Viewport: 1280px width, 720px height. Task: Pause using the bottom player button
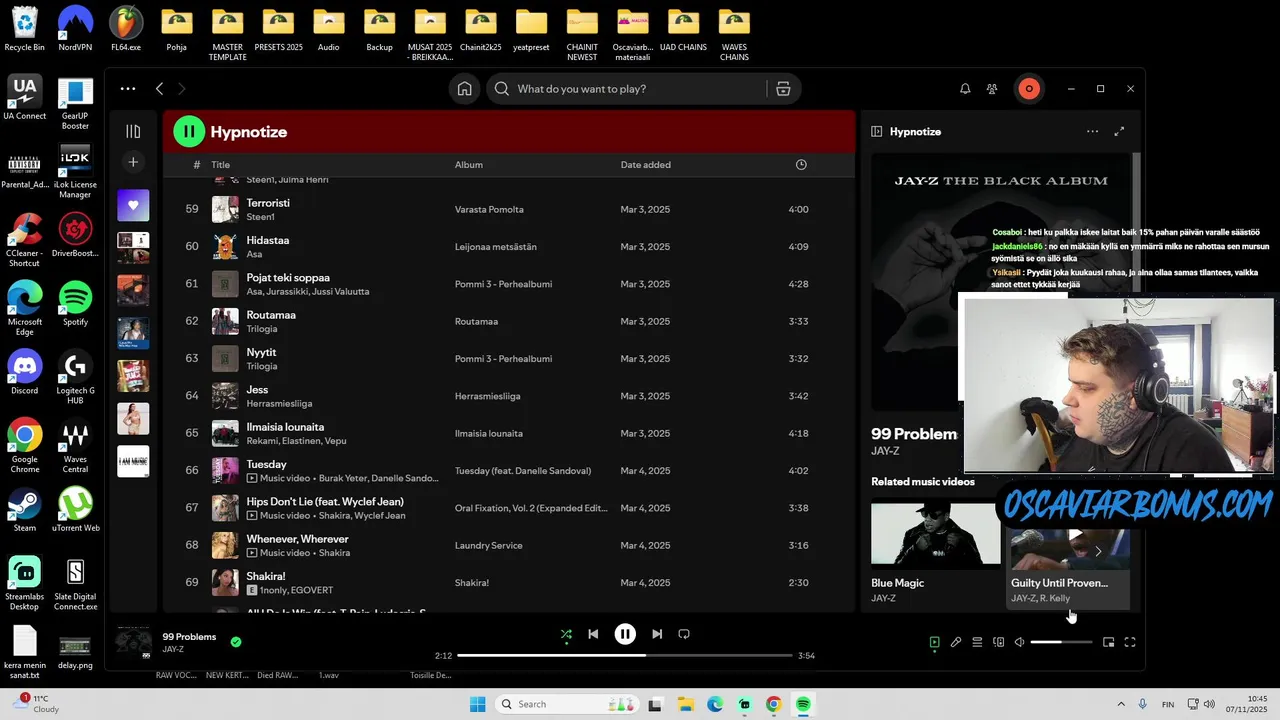tap(625, 634)
